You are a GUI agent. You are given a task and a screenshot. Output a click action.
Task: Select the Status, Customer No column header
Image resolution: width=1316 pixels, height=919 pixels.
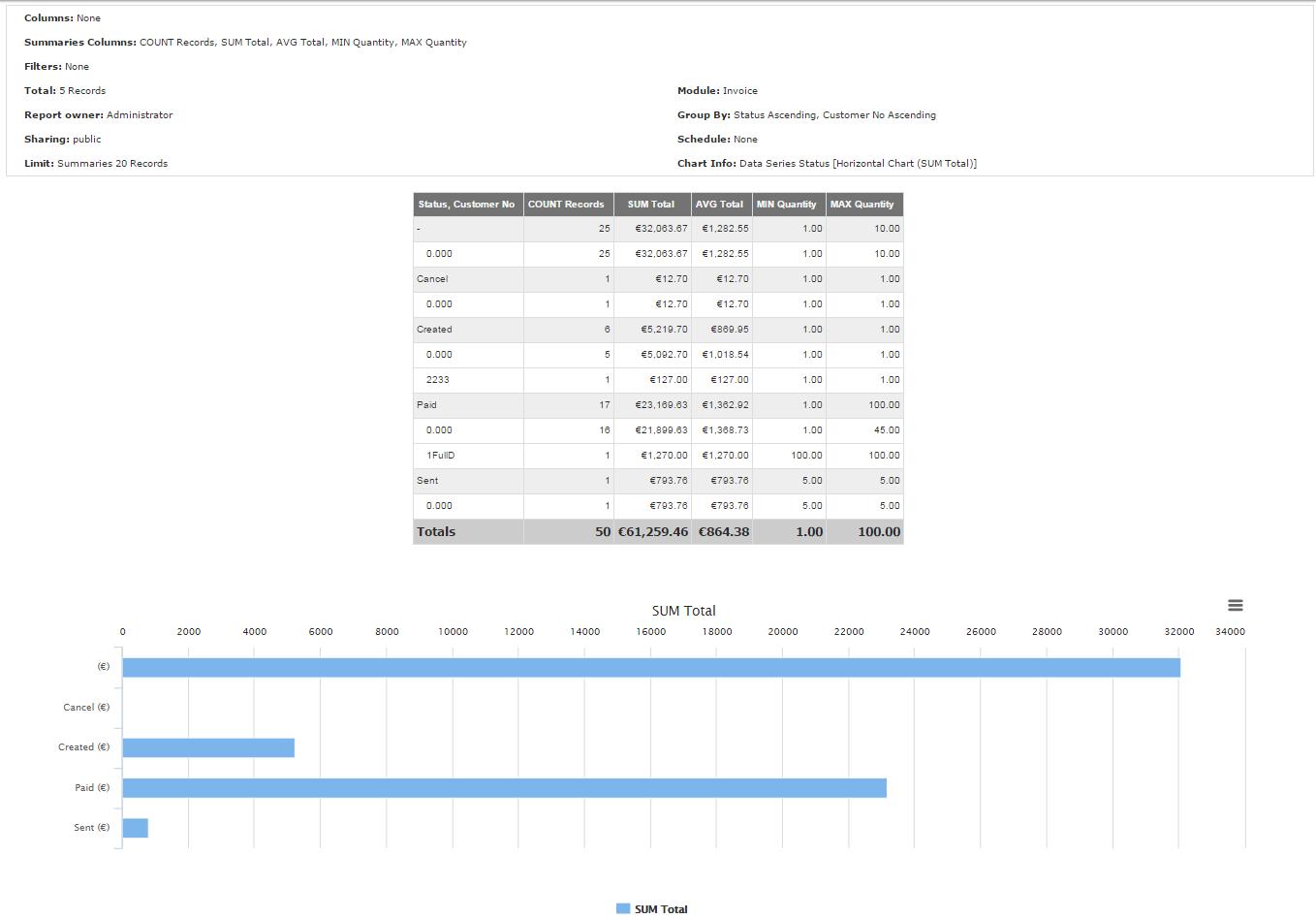pyautogui.click(x=467, y=205)
